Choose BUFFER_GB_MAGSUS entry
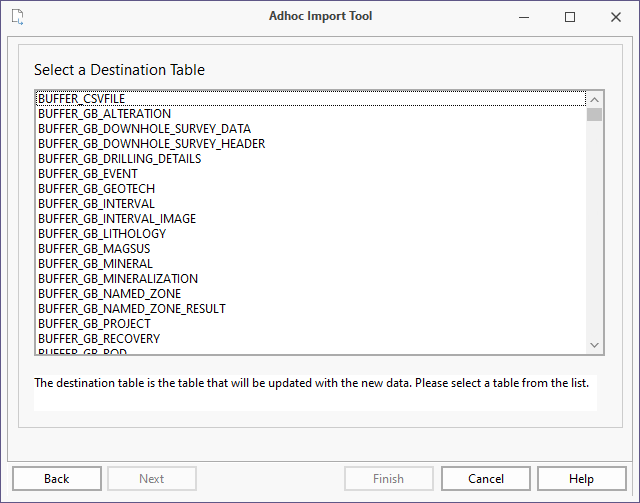 coord(95,249)
